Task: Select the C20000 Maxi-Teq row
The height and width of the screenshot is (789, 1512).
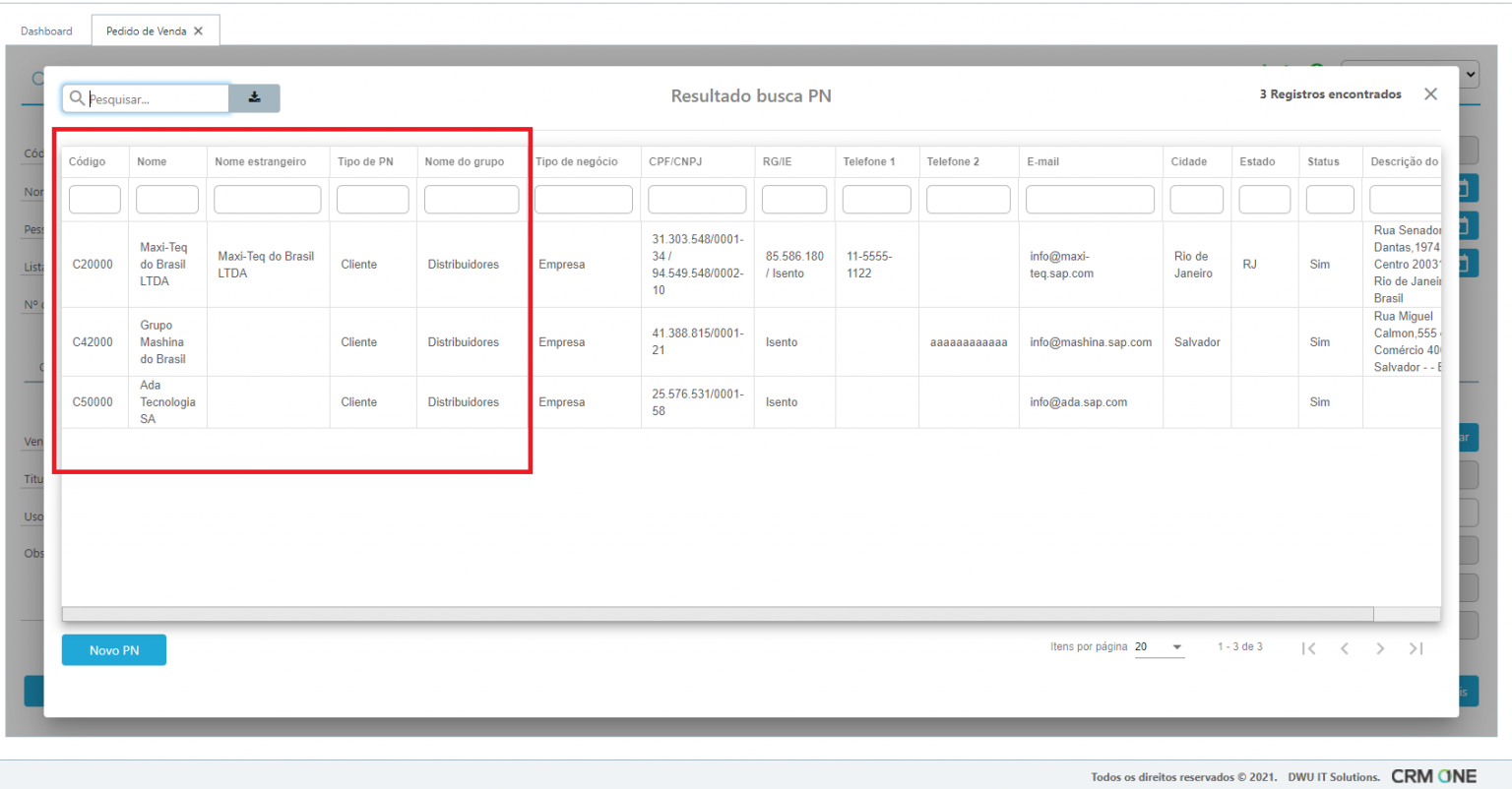Action: click(x=93, y=265)
